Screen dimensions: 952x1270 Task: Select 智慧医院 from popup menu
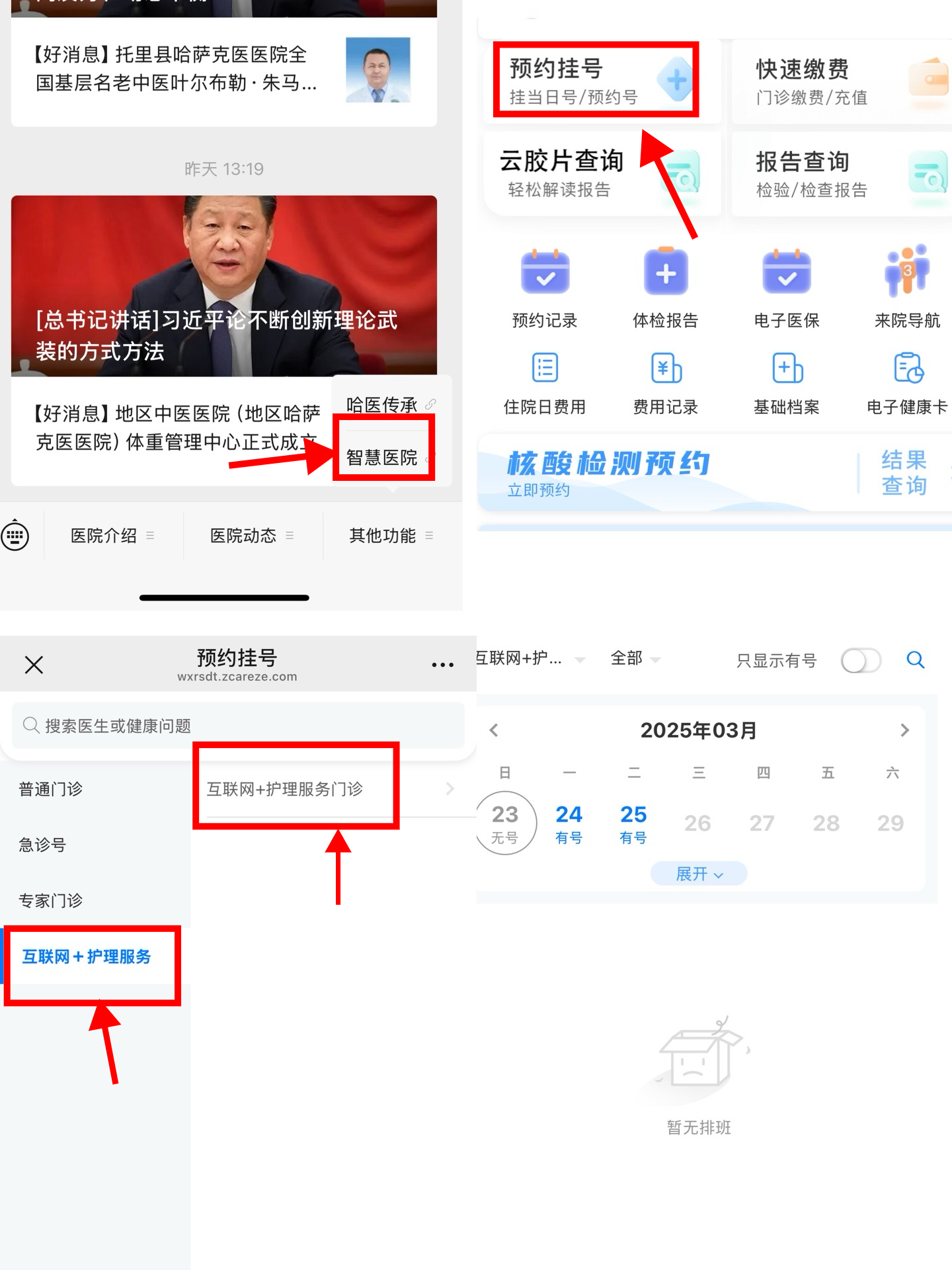tap(382, 457)
